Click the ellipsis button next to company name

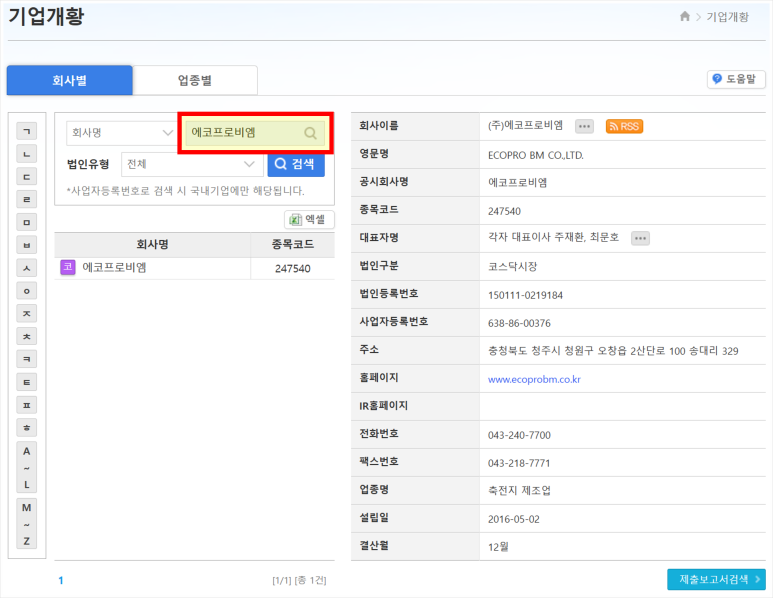tap(584, 126)
